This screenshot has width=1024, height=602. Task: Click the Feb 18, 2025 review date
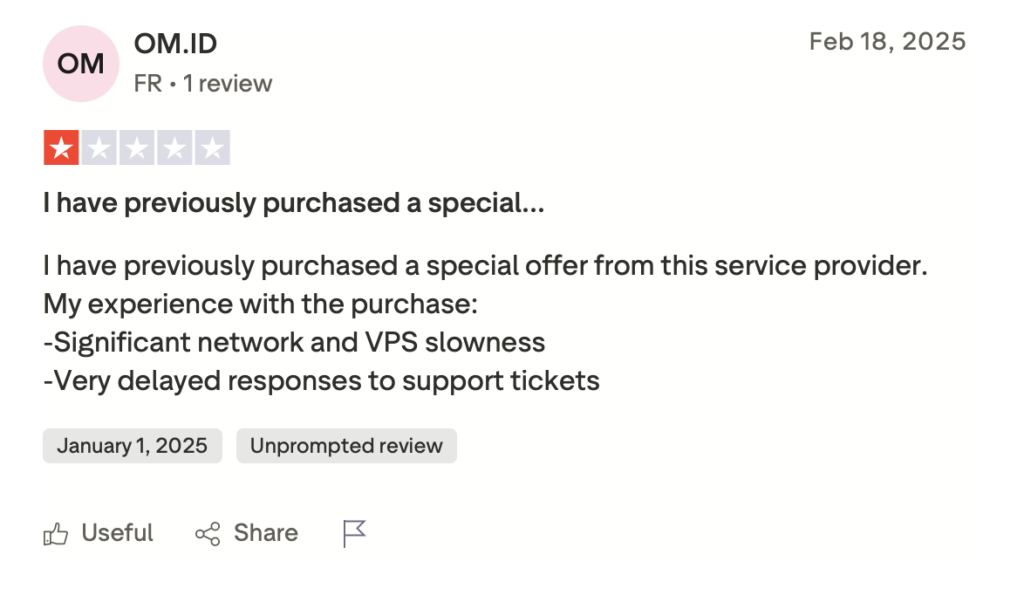tap(888, 42)
